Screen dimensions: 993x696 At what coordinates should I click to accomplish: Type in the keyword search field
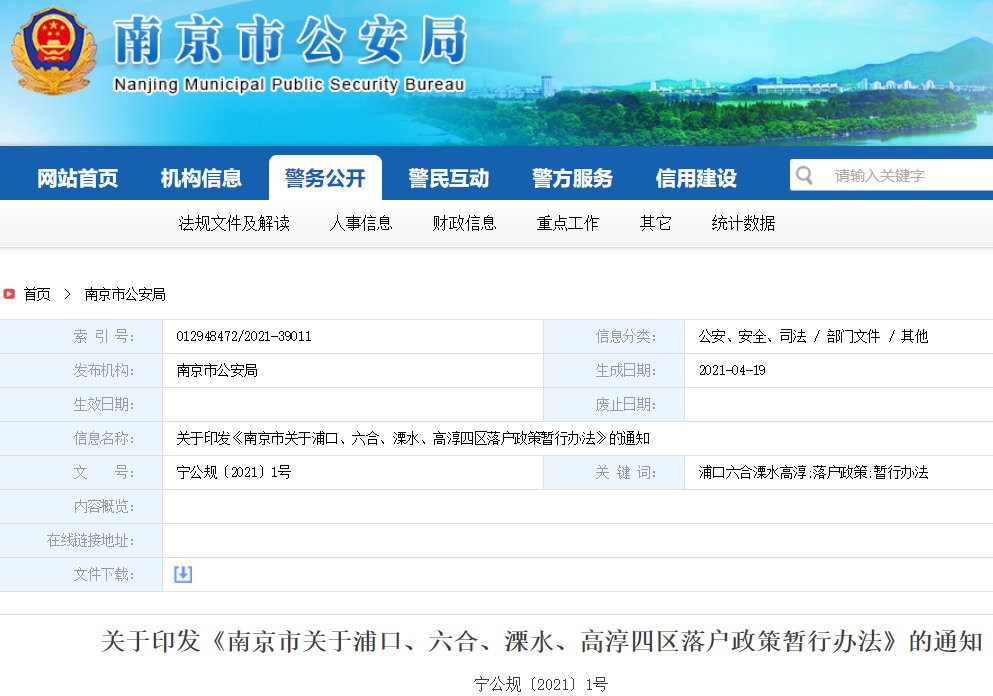(x=905, y=176)
